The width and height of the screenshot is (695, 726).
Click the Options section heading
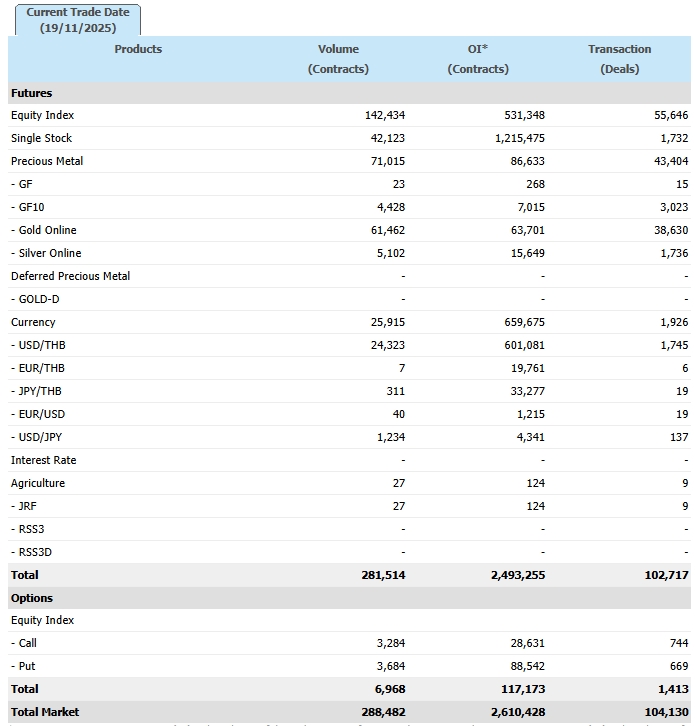[x=32, y=597]
